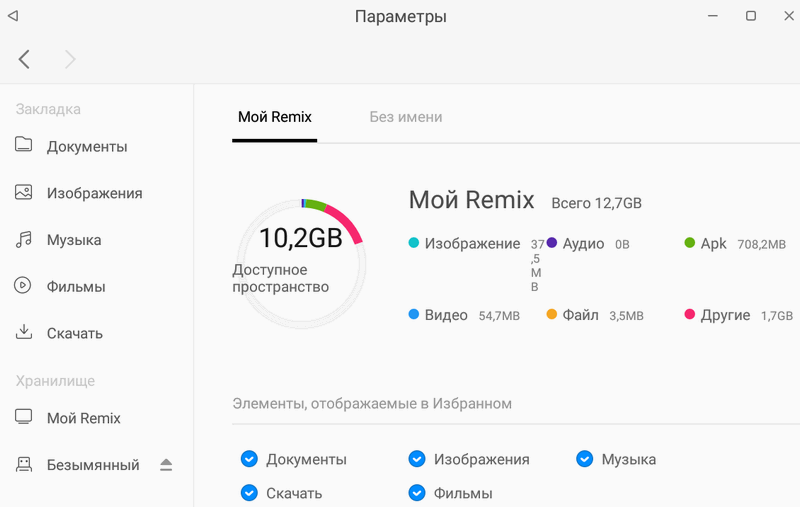Image resolution: width=800 pixels, height=507 pixels.
Task: Click the purple Аудио legend dot
Action: coord(552,243)
